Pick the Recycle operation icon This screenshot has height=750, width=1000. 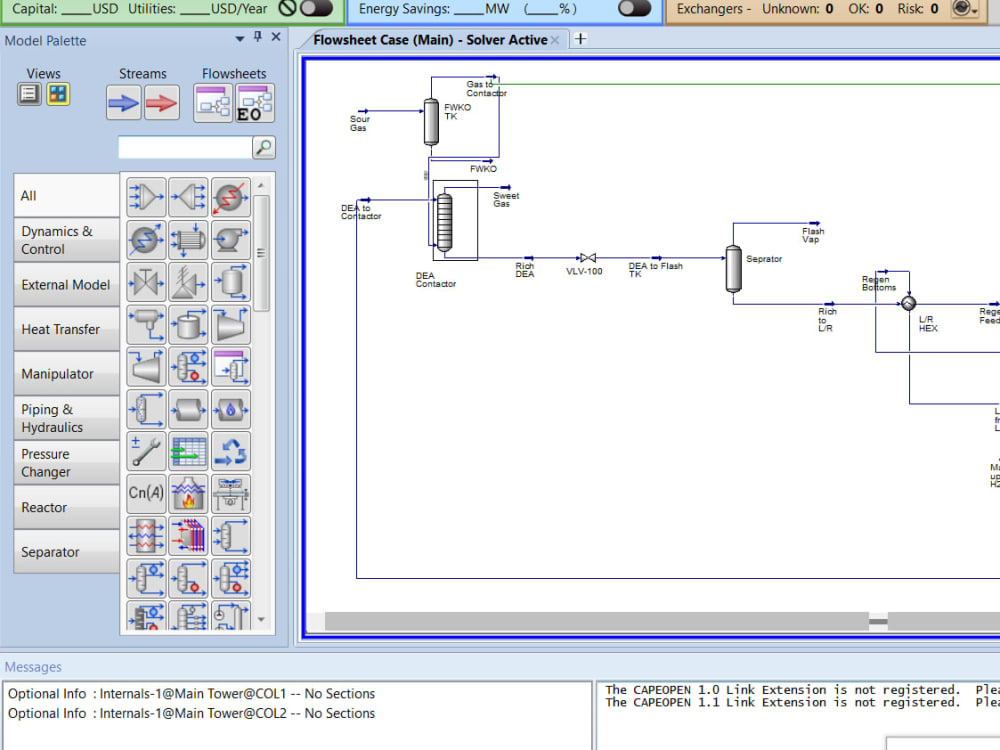(231, 451)
